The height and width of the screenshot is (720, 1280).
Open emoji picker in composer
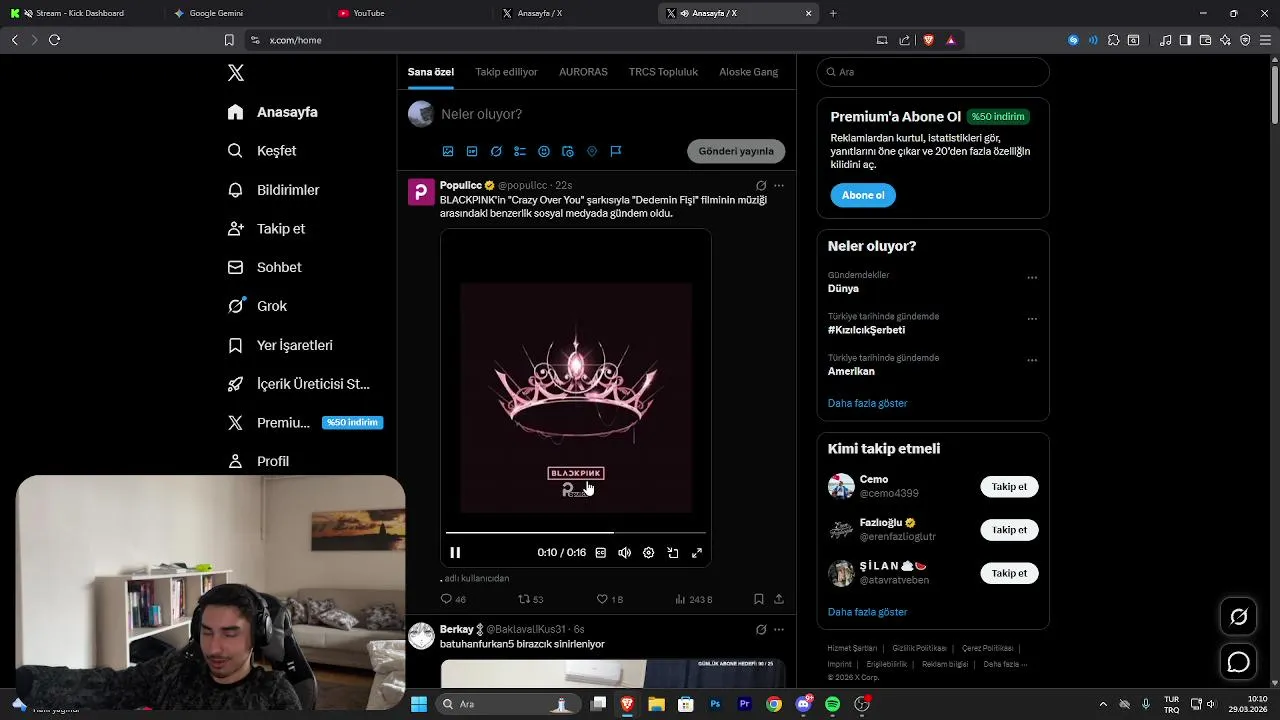click(544, 151)
